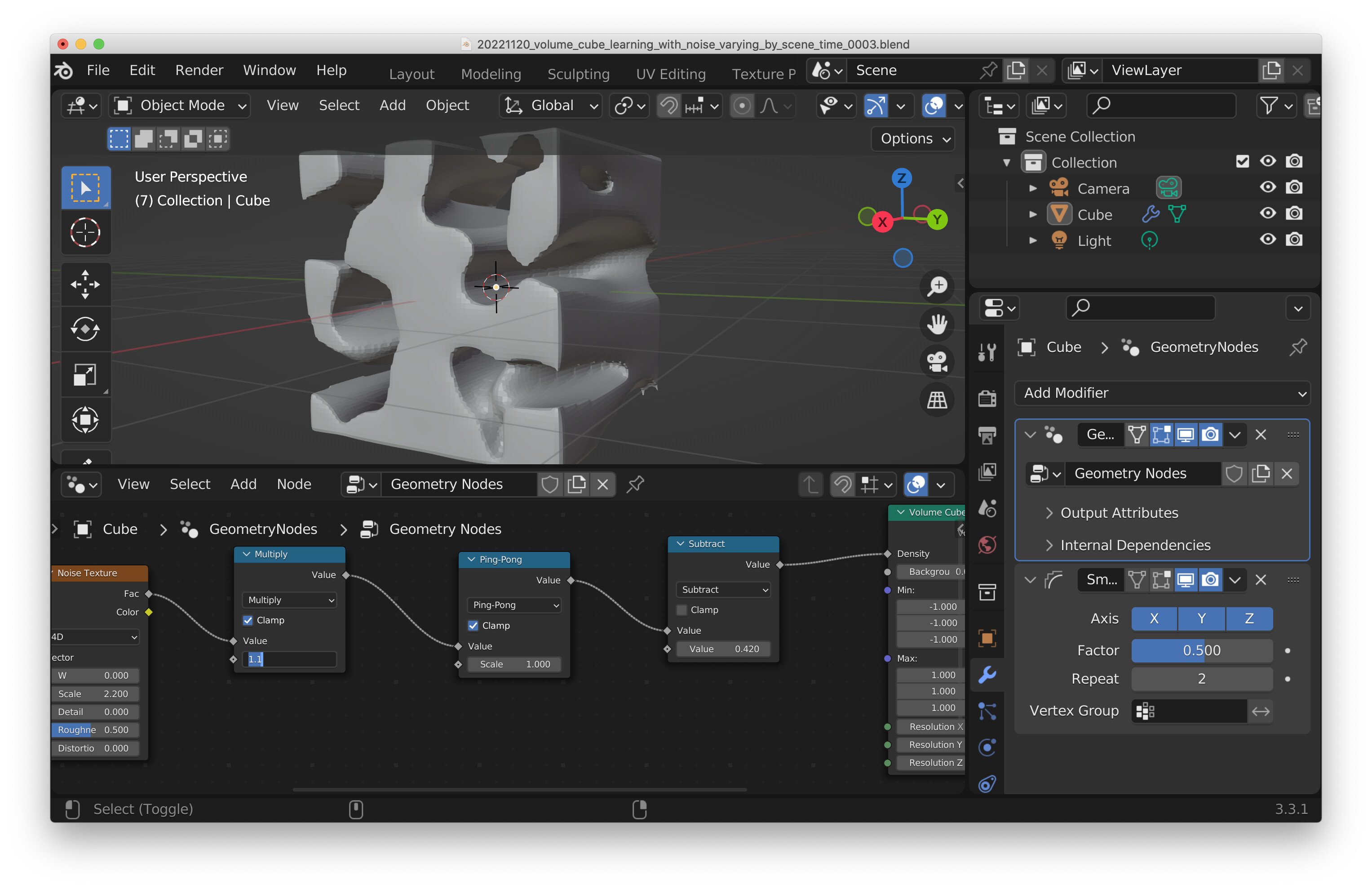The width and height of the screenshot is (1372, 889).
Task: Open the World properties globe tab
Action: pyautogui.click(x=987, y=545)
